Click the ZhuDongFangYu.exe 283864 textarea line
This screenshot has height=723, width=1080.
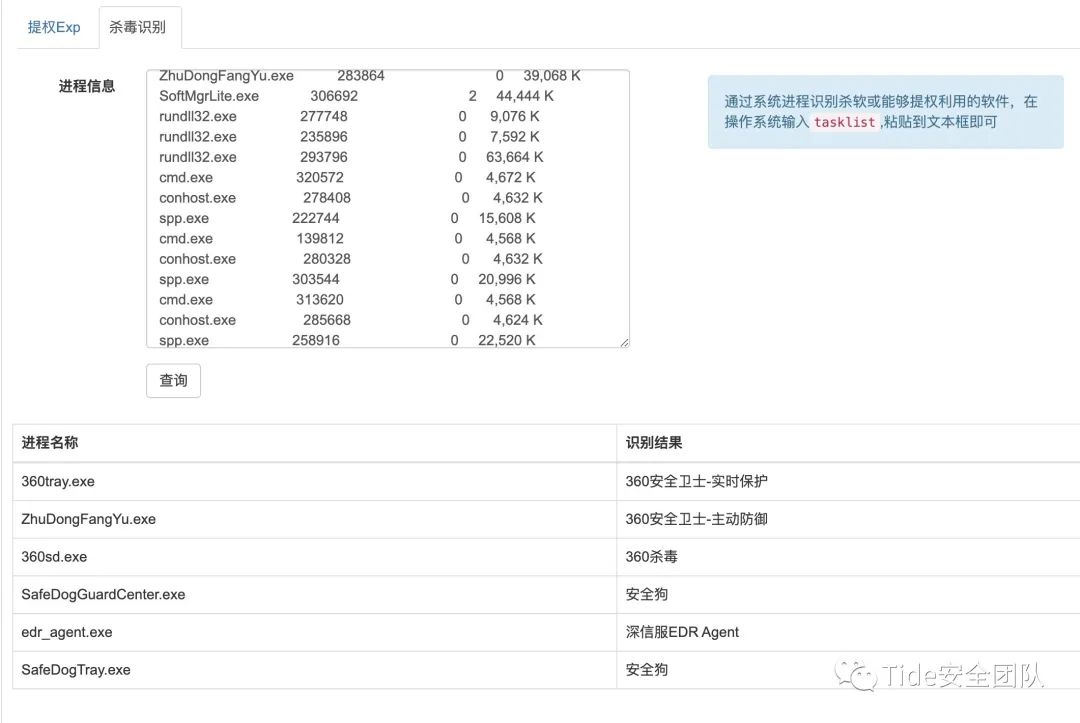point(370,76)
